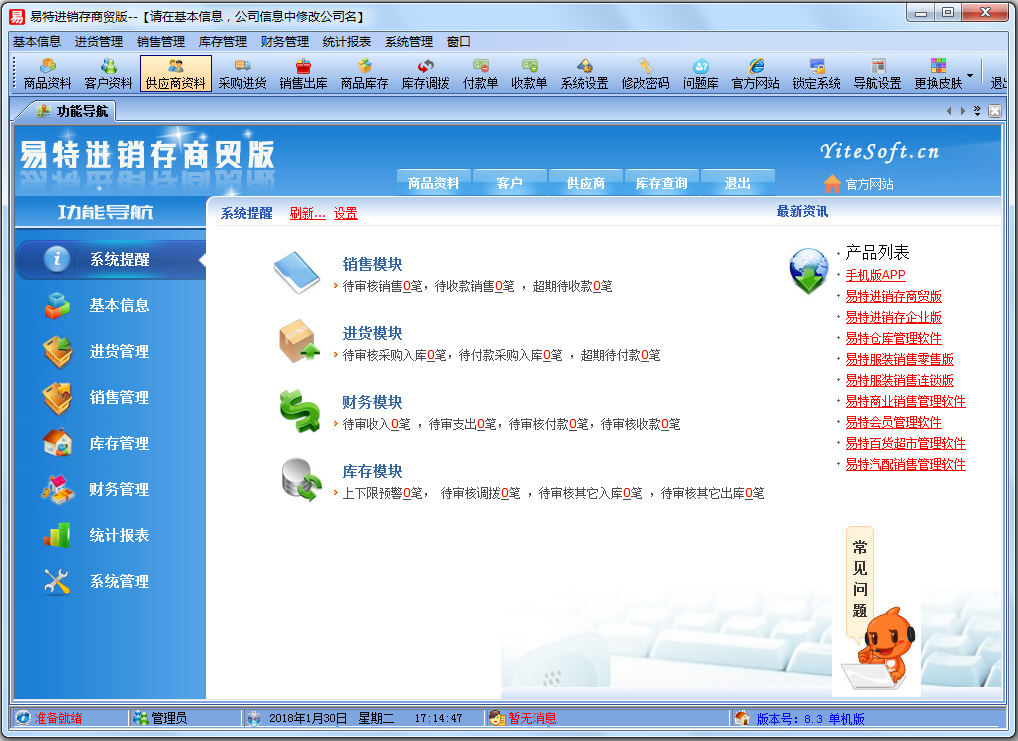Switch to the 功能导航 tab

click(x=73, y=111)
